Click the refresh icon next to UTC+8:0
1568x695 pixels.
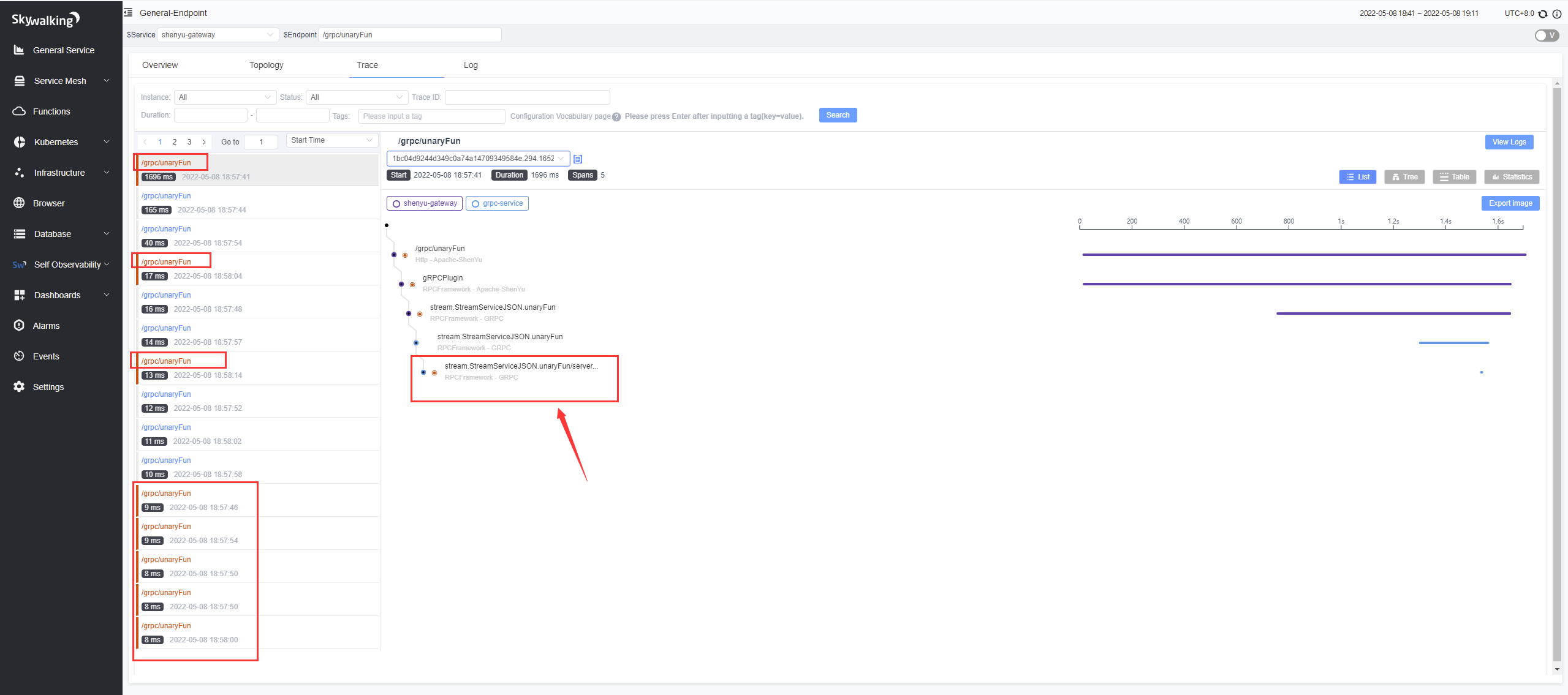point(1543,13)
